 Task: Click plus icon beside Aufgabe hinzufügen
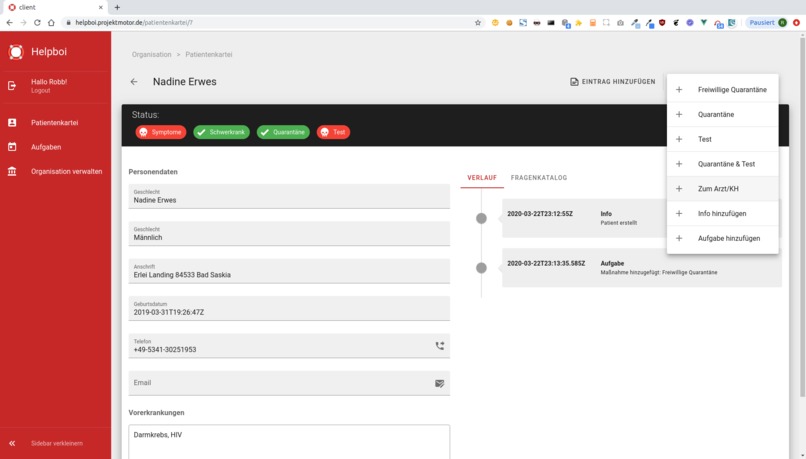point(679,238)
